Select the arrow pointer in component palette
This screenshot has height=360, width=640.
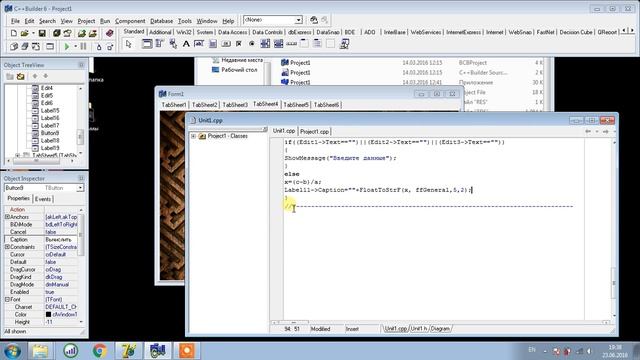[x=129, y=44]
